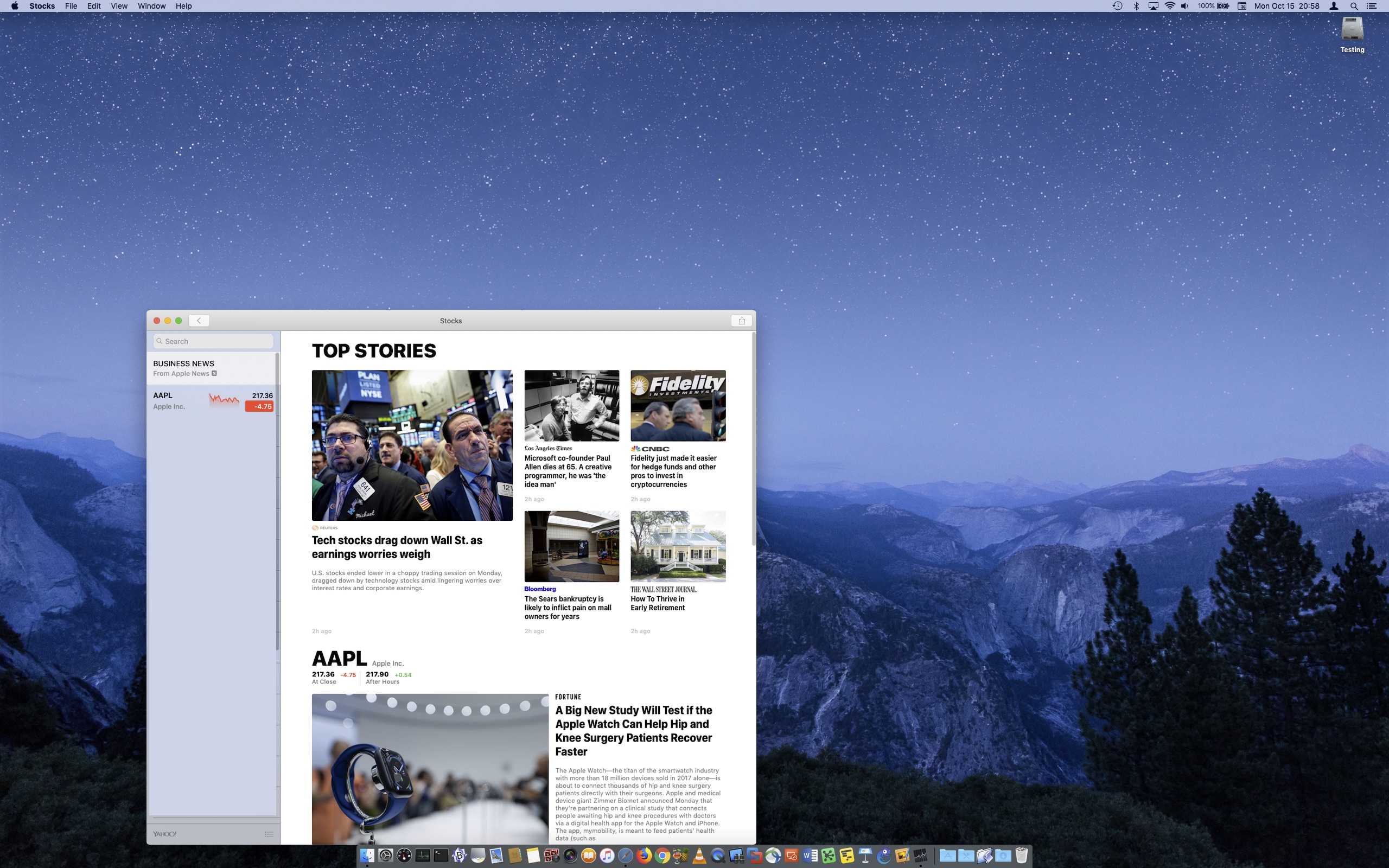This screenshot has width=1389, height=868.
Task: Expand the volume control in menu bar
Action: [x=1184, y=6]
